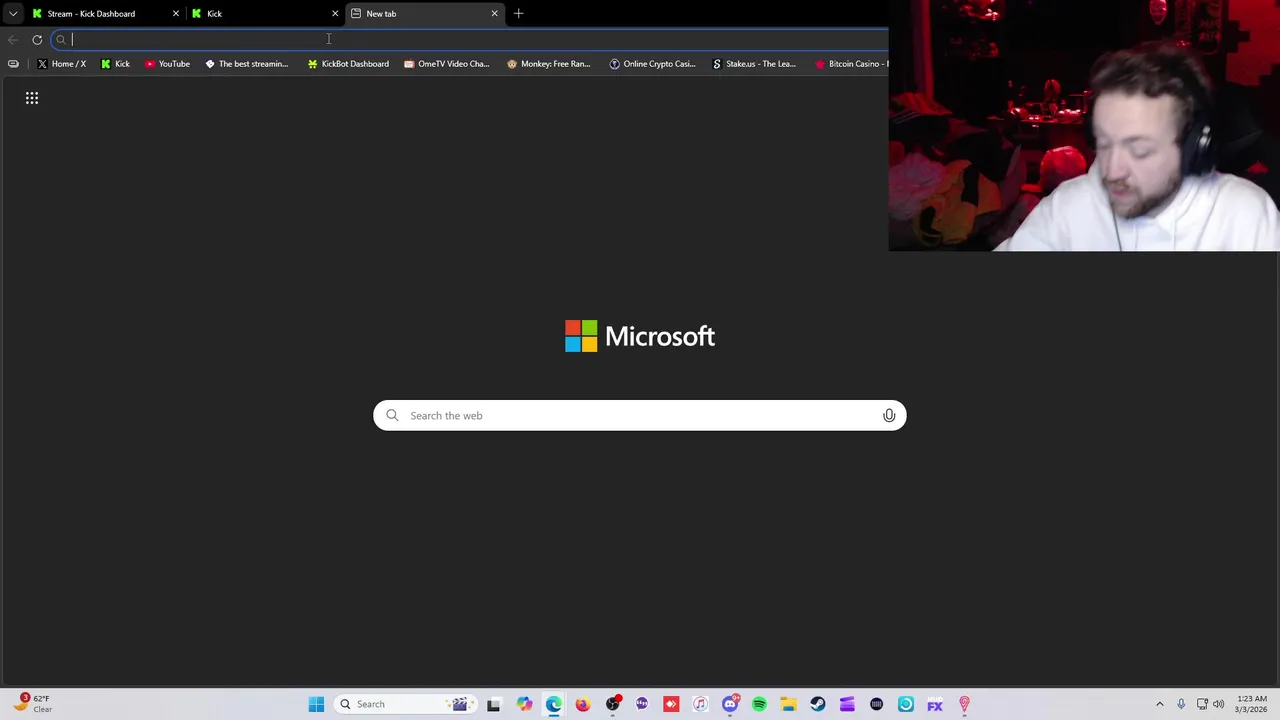Click the microphone tray icon
This screenshot has height=720, width=1280.
coord(1181,704)
